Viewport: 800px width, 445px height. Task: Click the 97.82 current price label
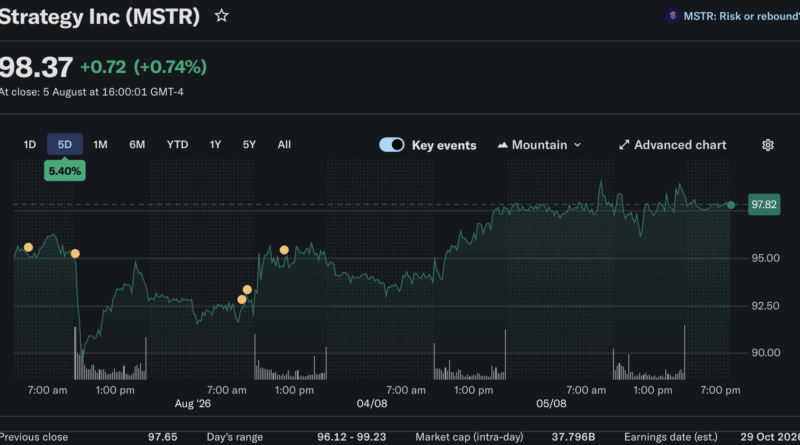(764, 205)
